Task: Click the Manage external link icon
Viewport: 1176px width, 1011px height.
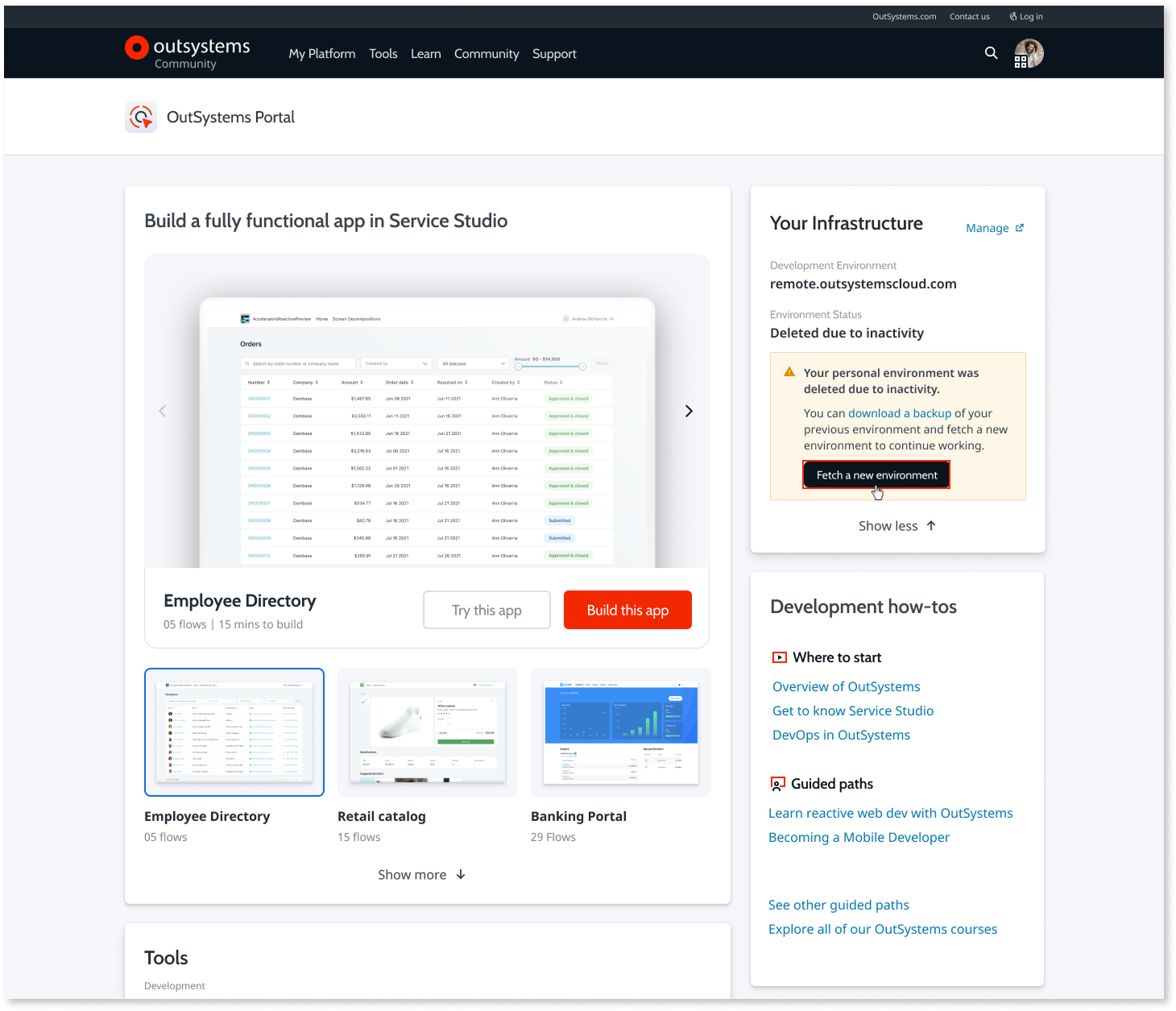Action: 1020,228
